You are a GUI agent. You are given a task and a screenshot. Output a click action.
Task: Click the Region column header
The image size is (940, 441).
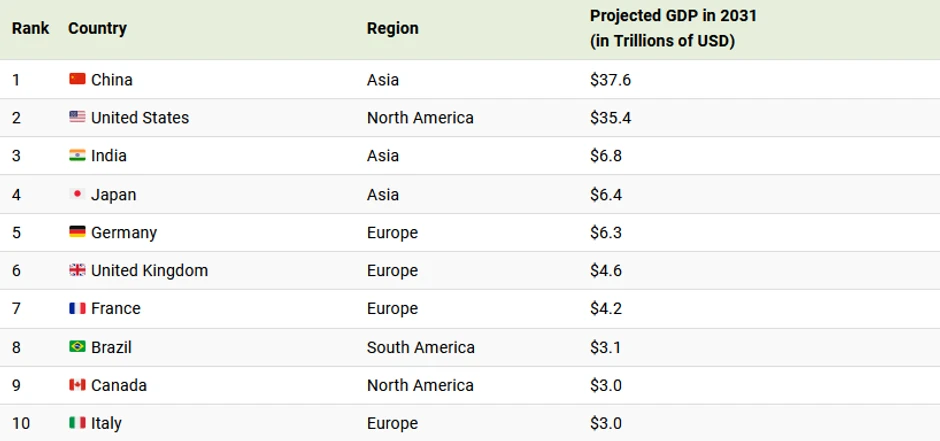click(392, 28)
